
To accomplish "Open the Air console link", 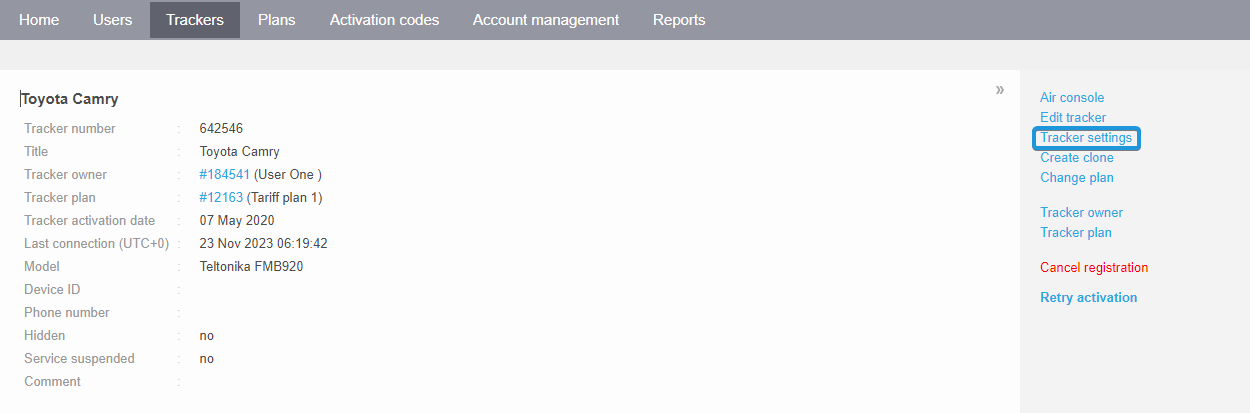I will click(x=1072, y=98).
